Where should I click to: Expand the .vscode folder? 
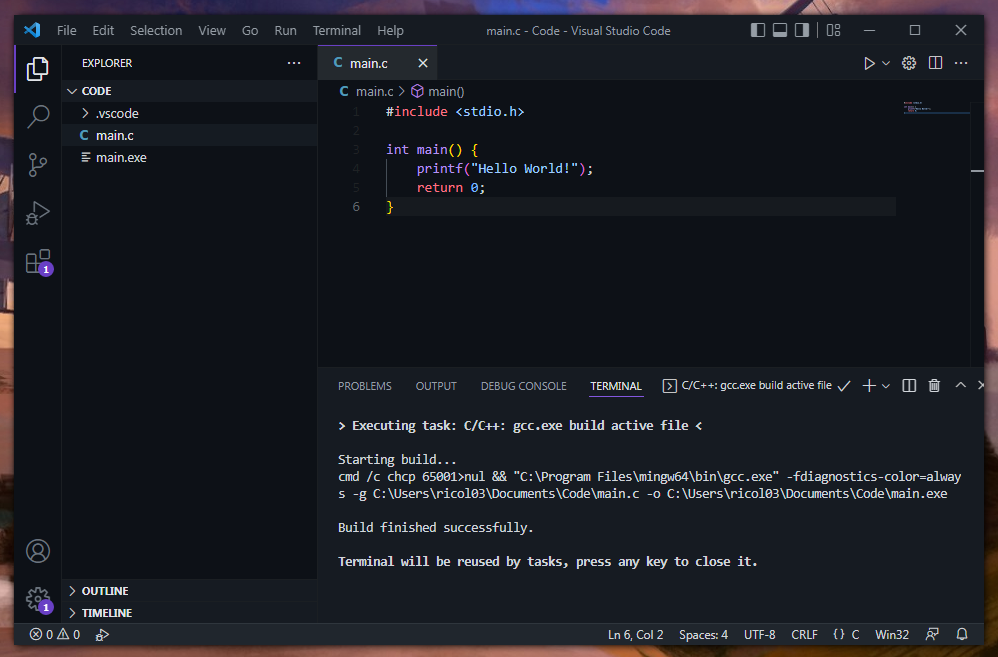point(190,113)
